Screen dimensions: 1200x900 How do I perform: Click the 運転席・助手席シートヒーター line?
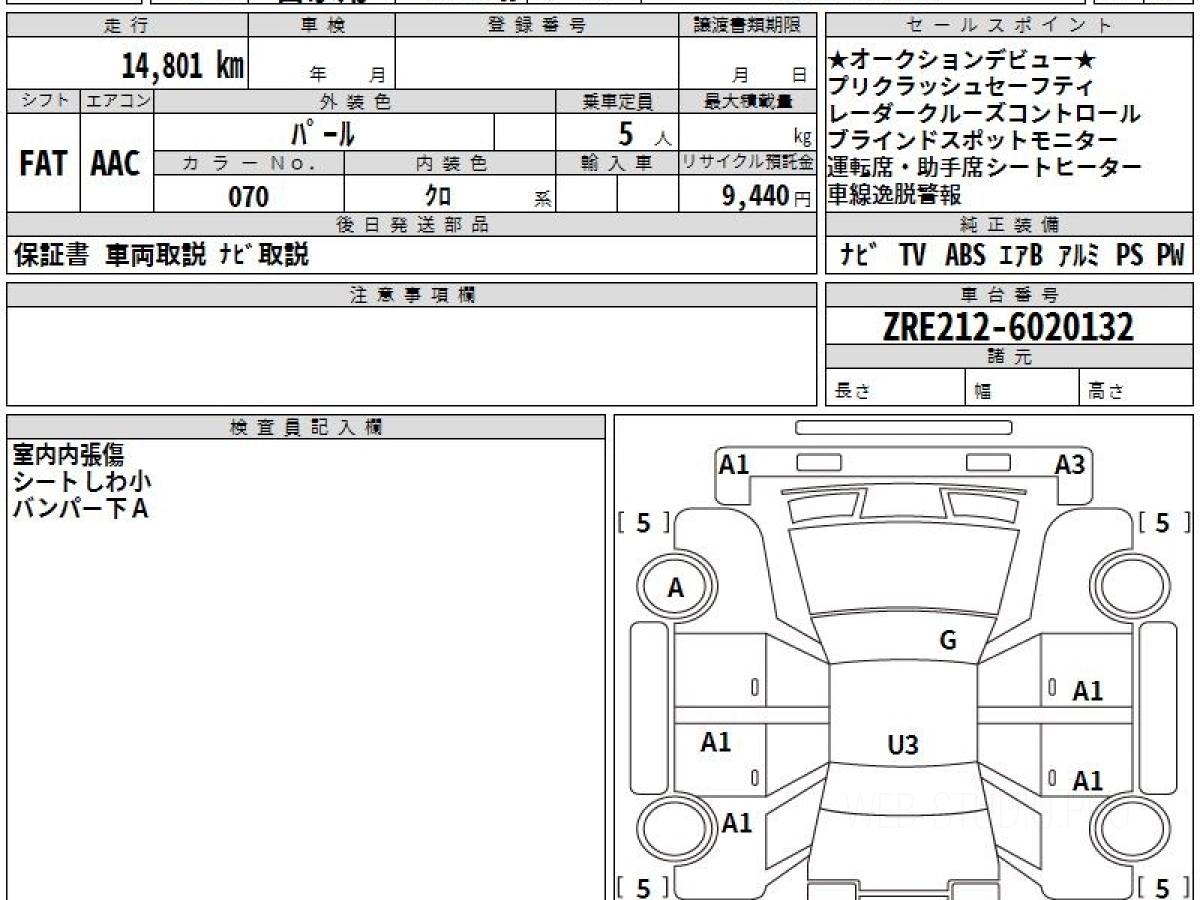984,168
